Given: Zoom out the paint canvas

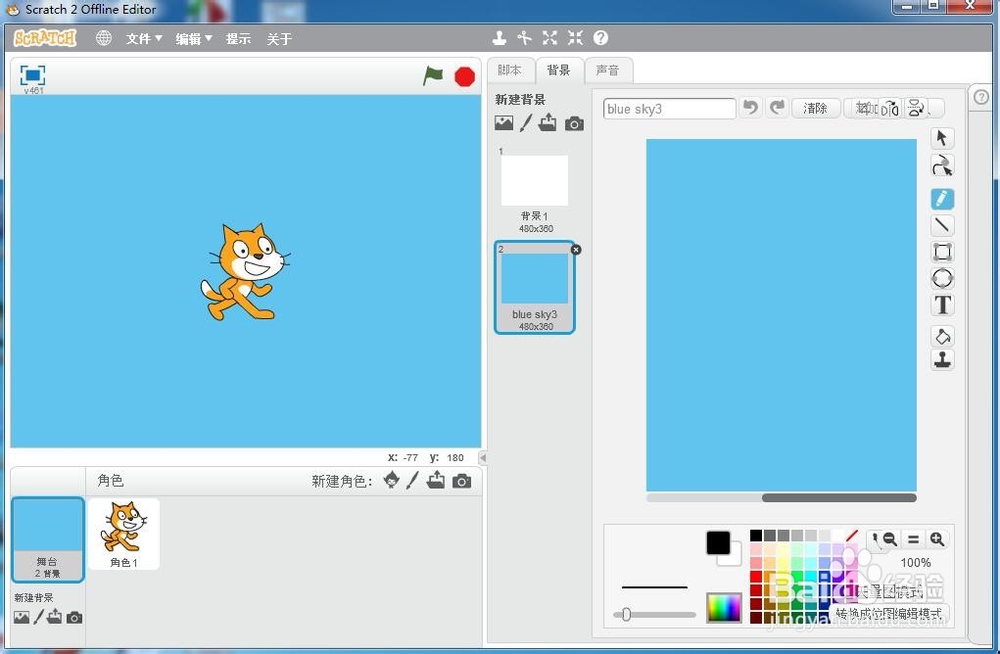Looking at the screenshot, I should (x=890, y=540).
